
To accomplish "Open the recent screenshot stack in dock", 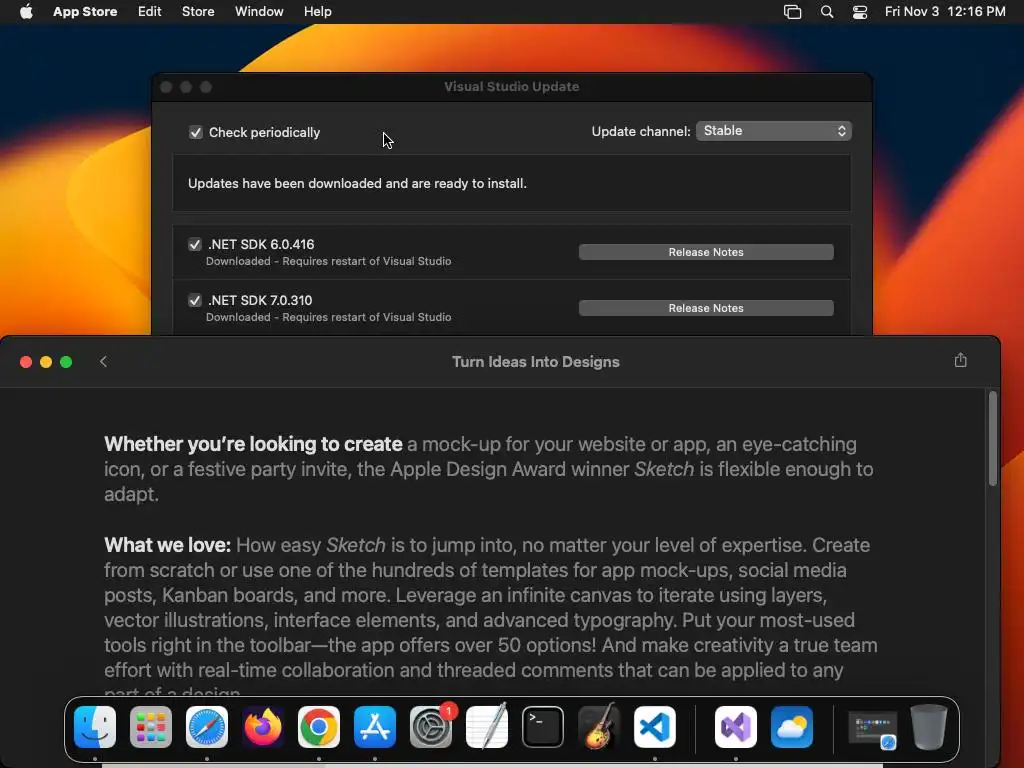I will coord(873,728).
